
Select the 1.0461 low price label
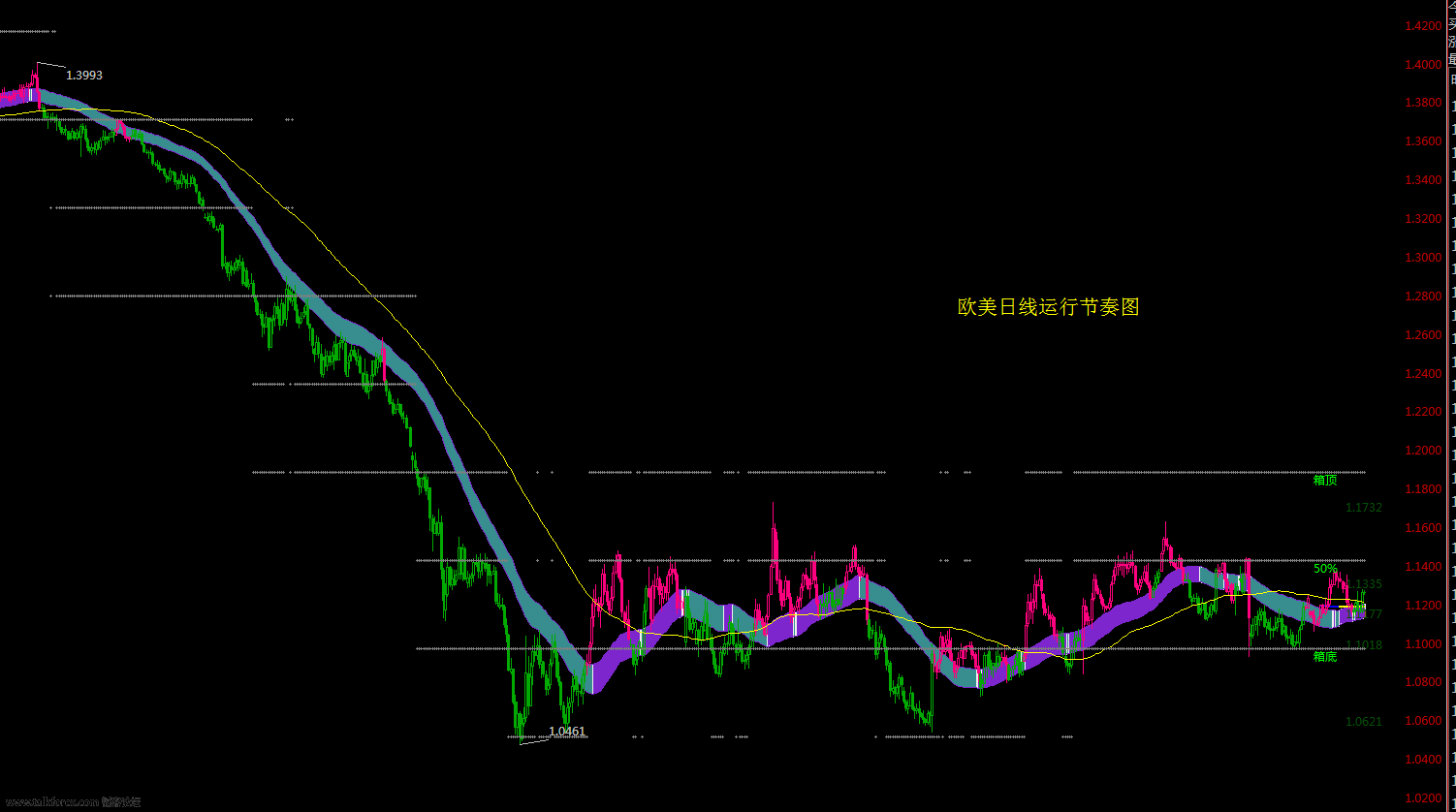[x=567, y=732]
